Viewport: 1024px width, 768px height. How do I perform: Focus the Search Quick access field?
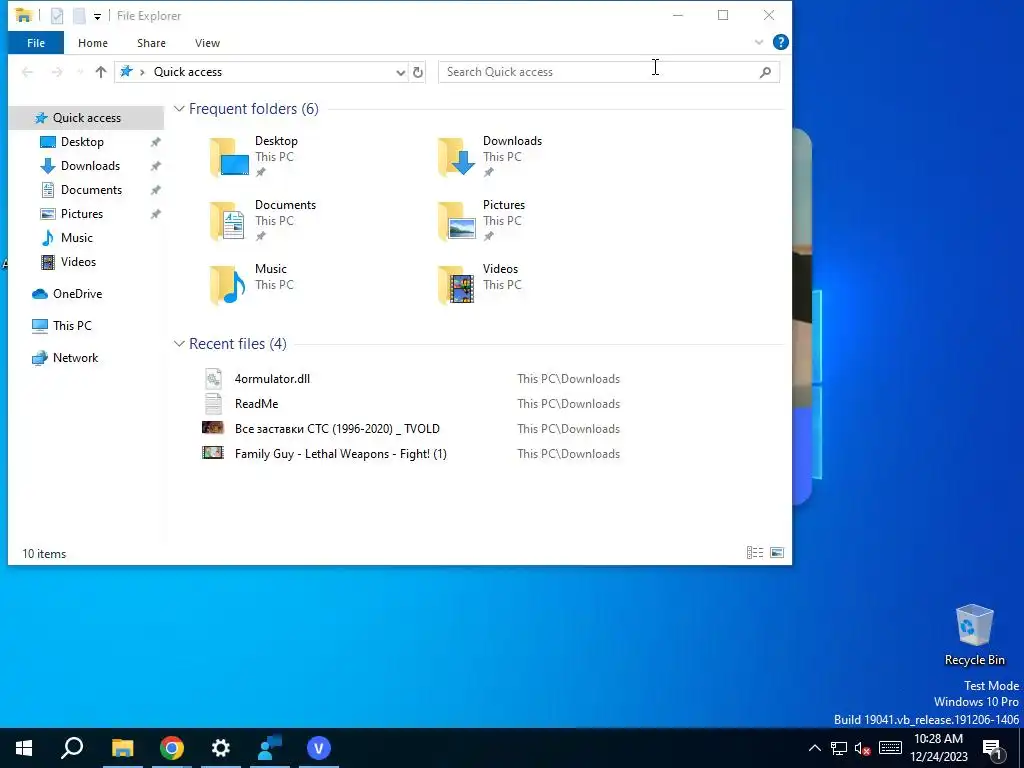[x=609, y=72]
